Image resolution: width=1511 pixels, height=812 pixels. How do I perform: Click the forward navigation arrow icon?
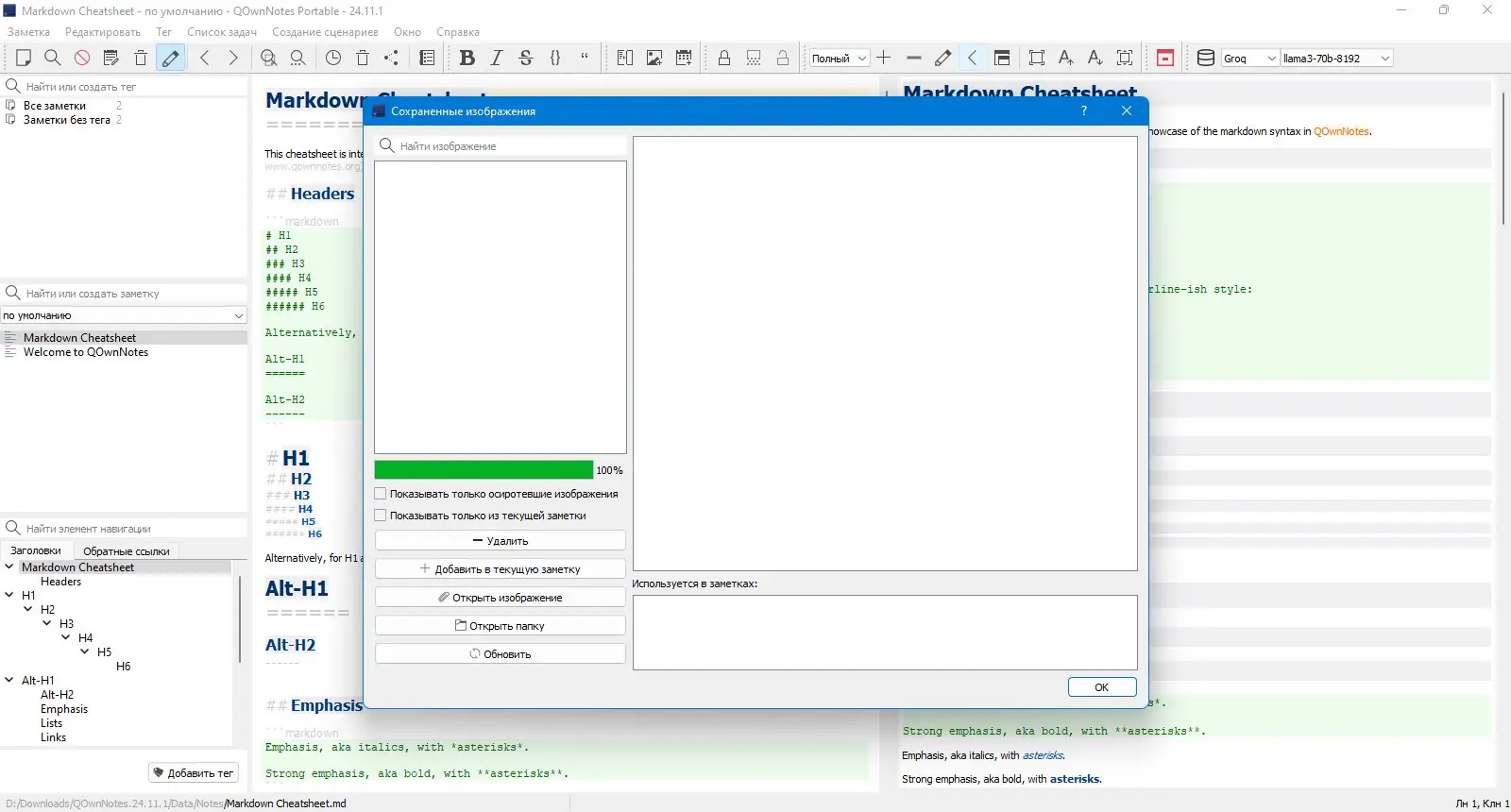click(233, 58)
